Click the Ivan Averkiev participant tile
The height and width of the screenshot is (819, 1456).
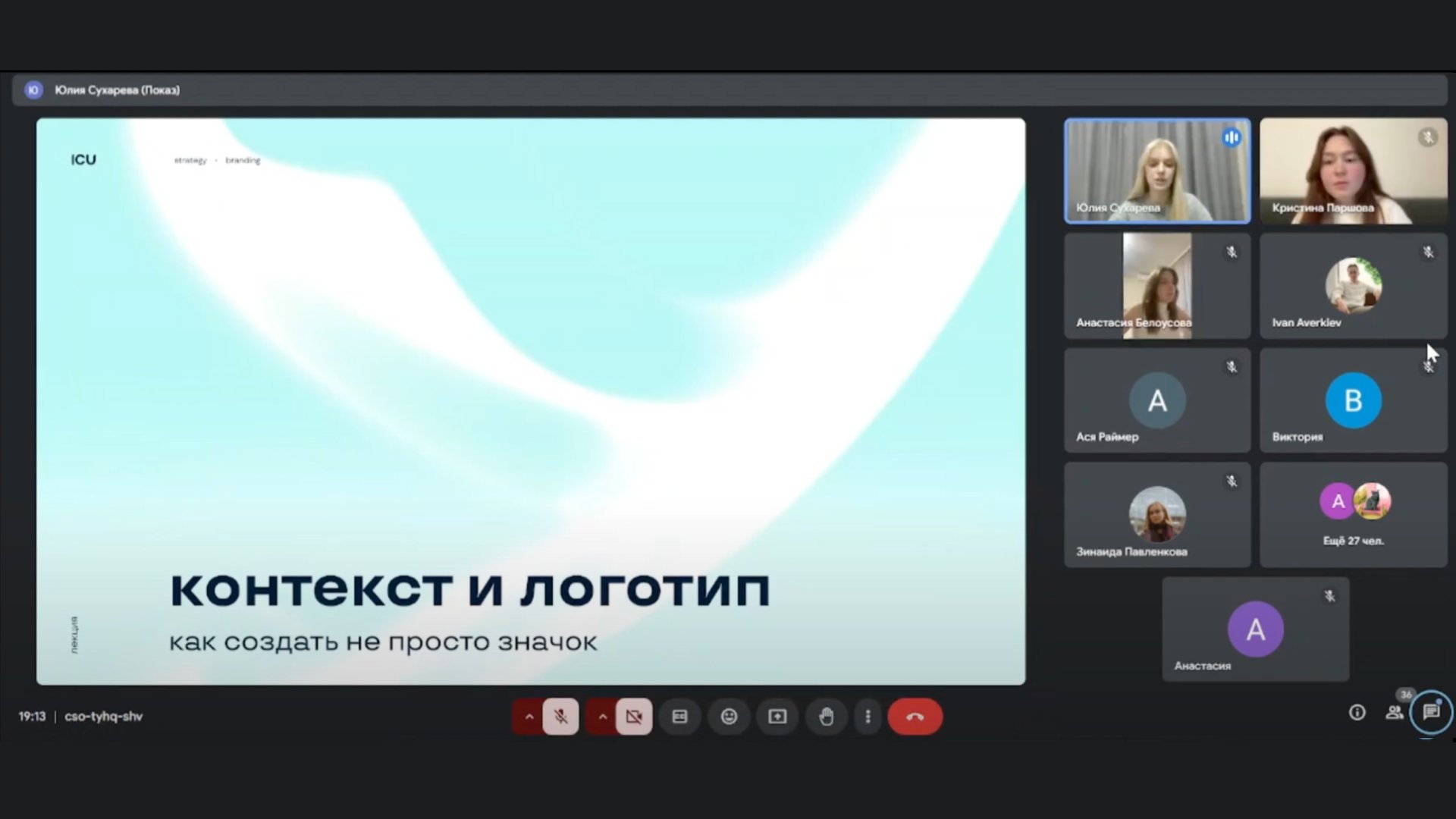(x=1353, y=286)
